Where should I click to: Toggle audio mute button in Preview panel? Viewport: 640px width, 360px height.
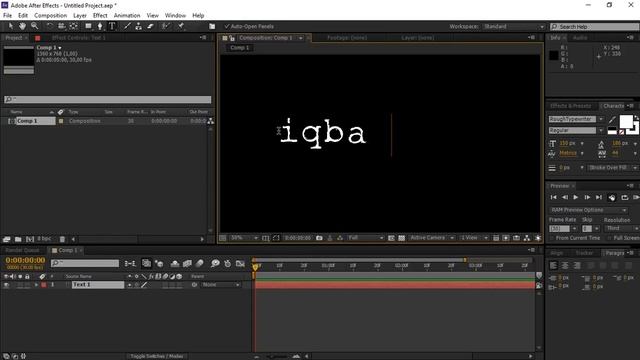[612, 198]
